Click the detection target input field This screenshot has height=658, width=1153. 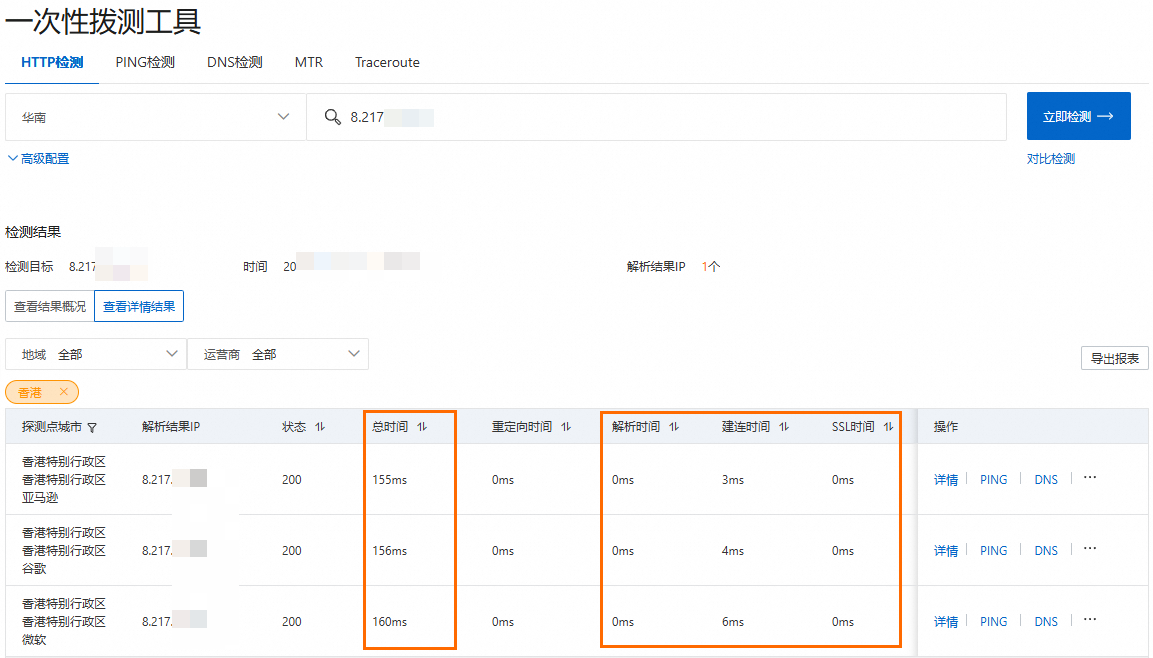tap(600, 116)
